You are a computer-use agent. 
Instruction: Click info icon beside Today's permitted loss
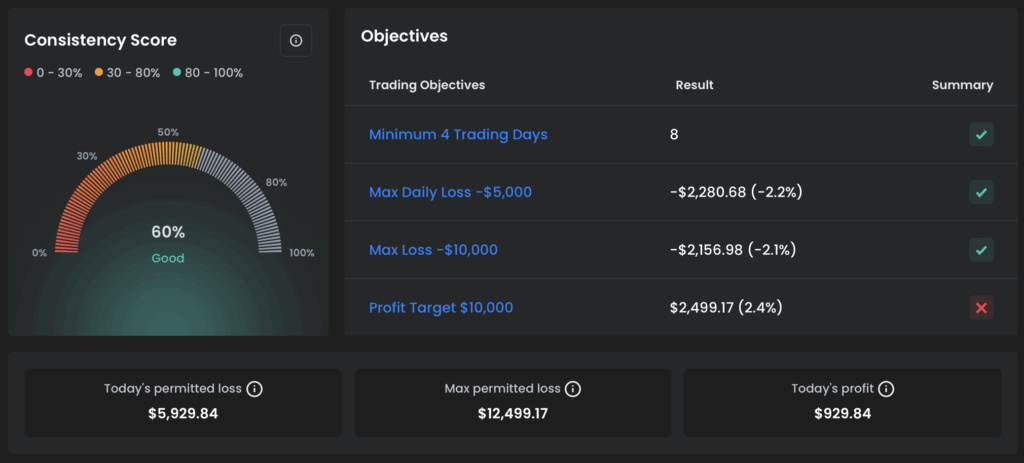(x=255, y=389)
